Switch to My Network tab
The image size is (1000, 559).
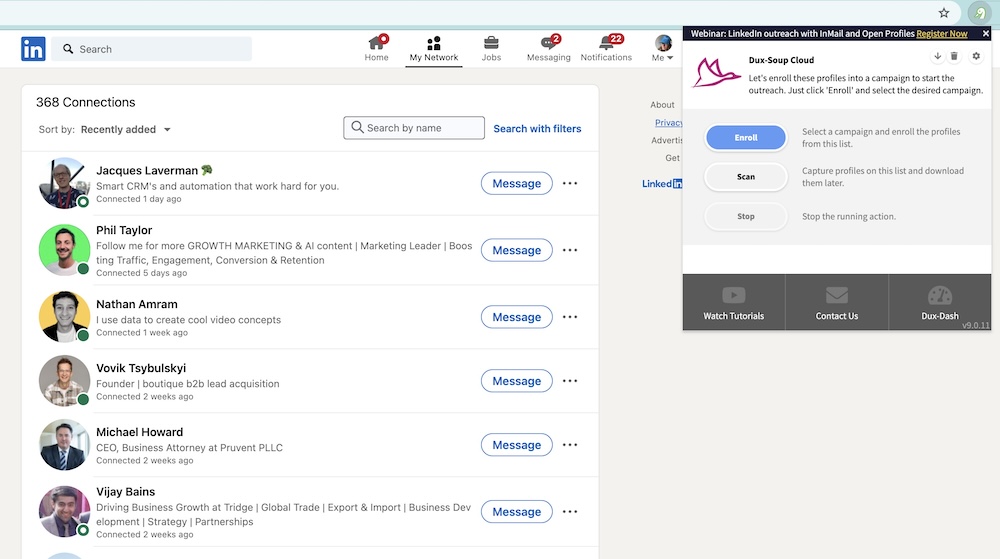(434, 48)
